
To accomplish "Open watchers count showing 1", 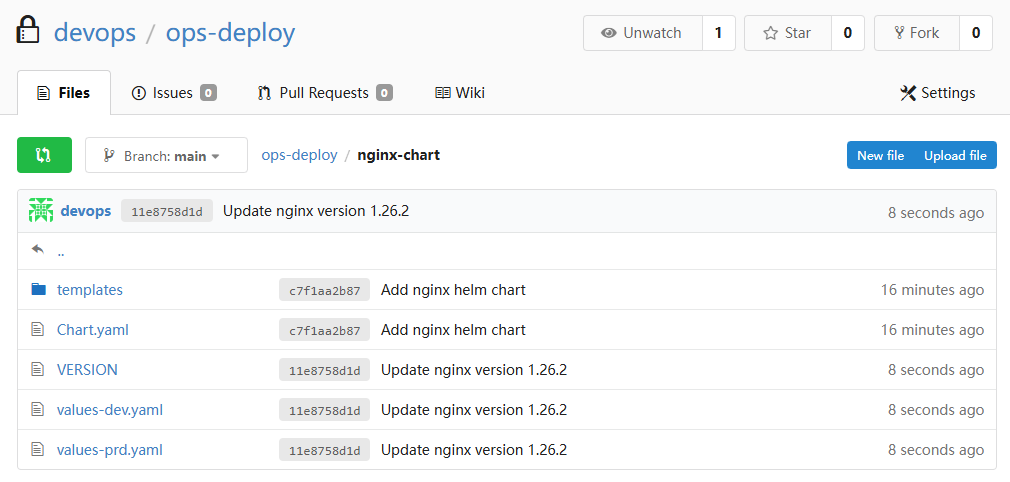I will pos(719,33).
